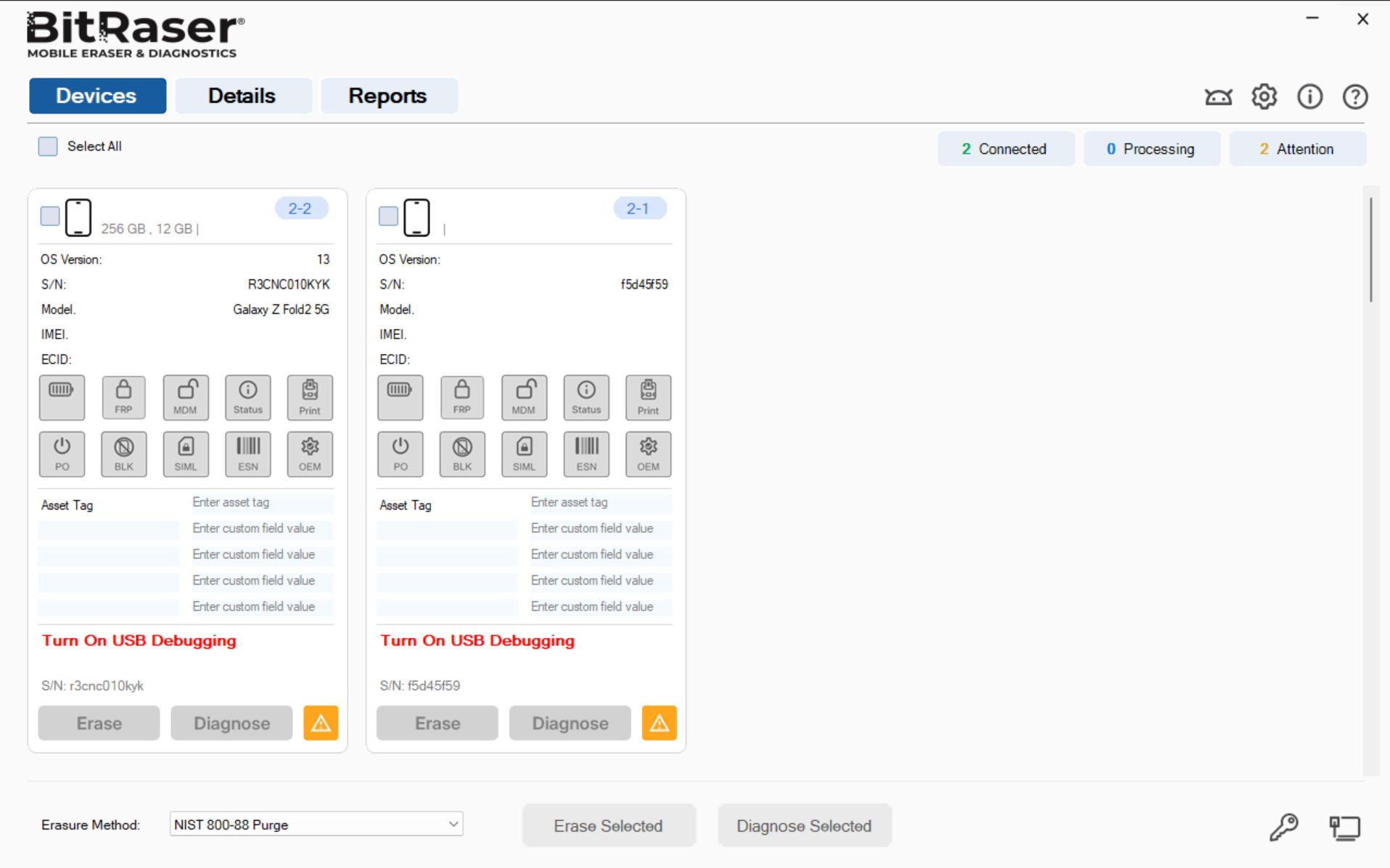Click Erase on the R3CNC010KYK card
Screen dimensions: 1390x868
pyautogui.click(x=99, y=723)
